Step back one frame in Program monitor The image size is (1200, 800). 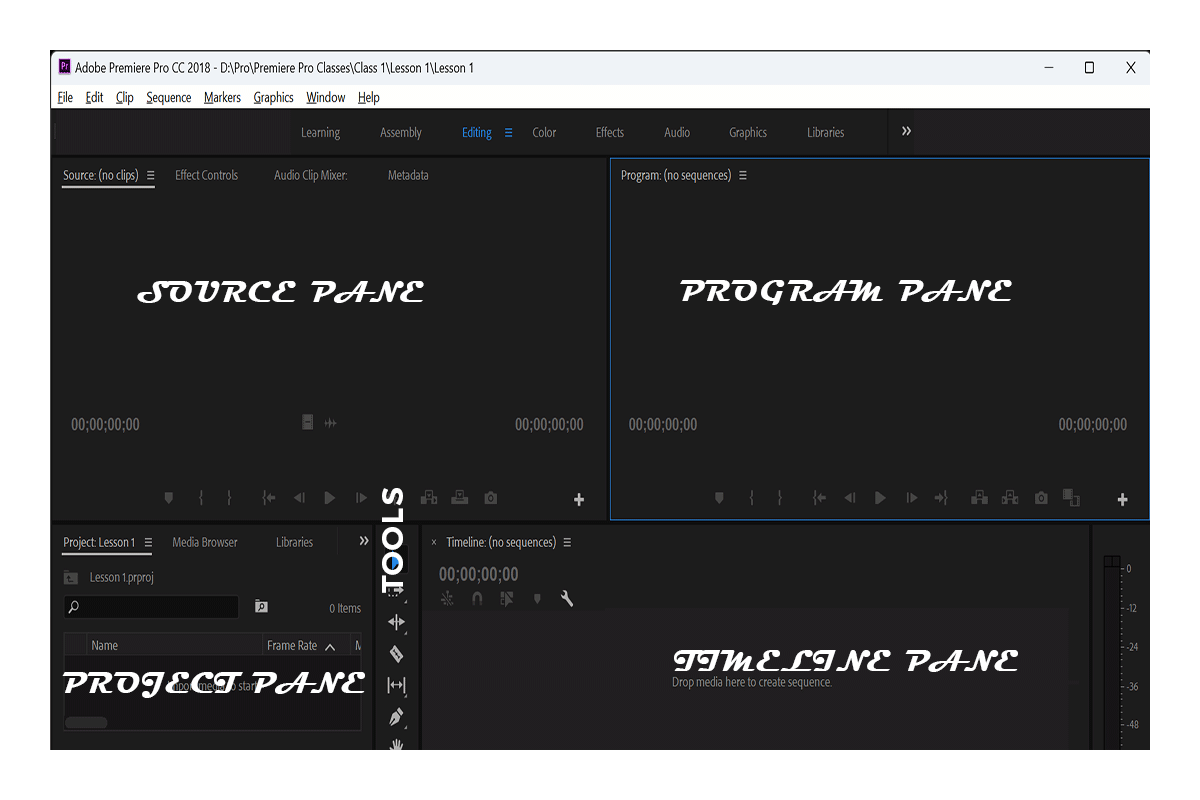click(x=850, y=498)
